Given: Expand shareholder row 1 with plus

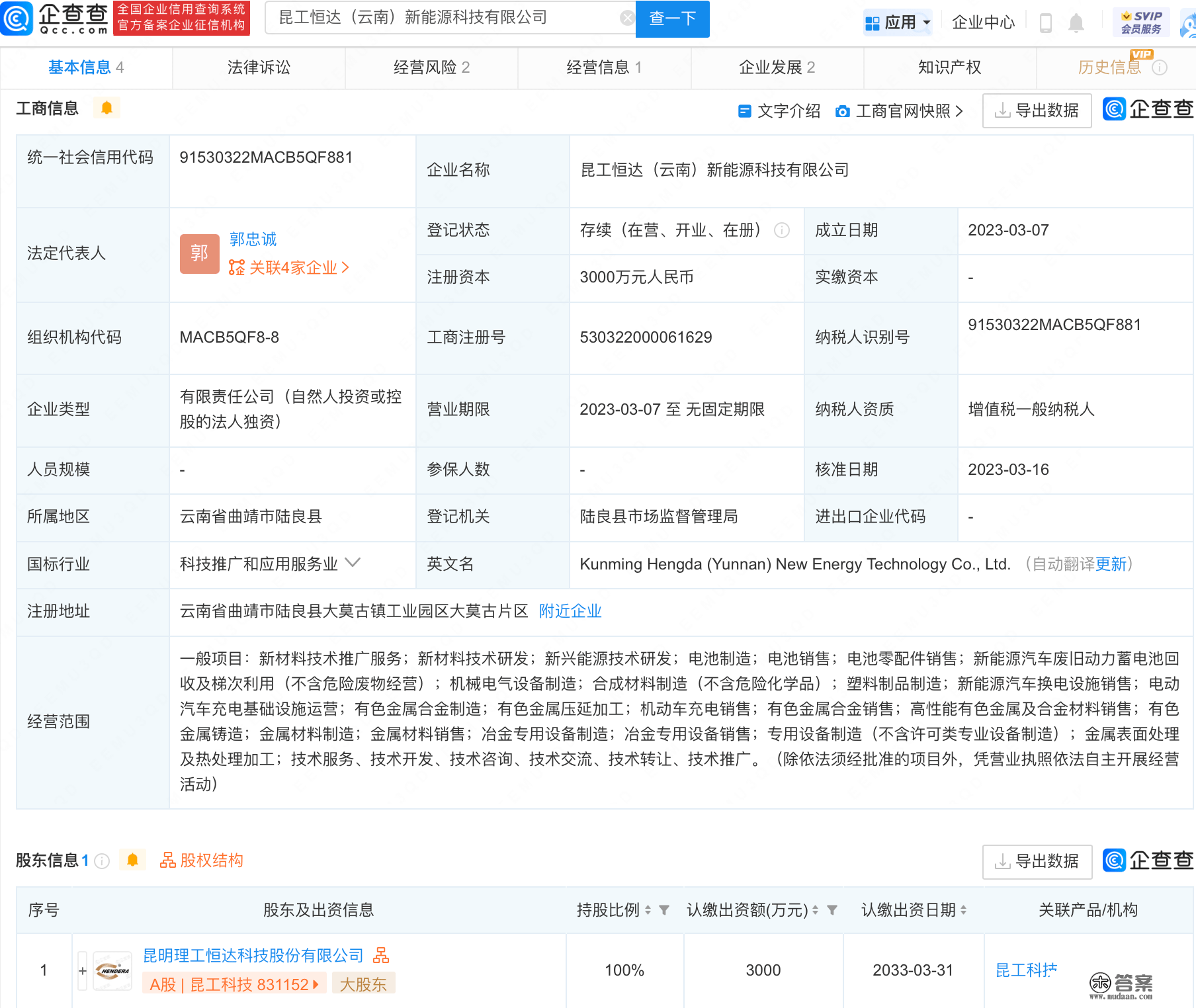Looking at the screenshot, I should pos(83,970).
